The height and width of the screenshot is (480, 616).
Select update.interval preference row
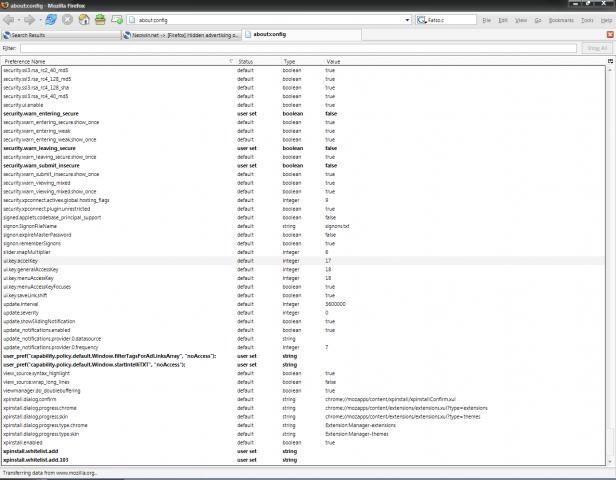(303, 304)
